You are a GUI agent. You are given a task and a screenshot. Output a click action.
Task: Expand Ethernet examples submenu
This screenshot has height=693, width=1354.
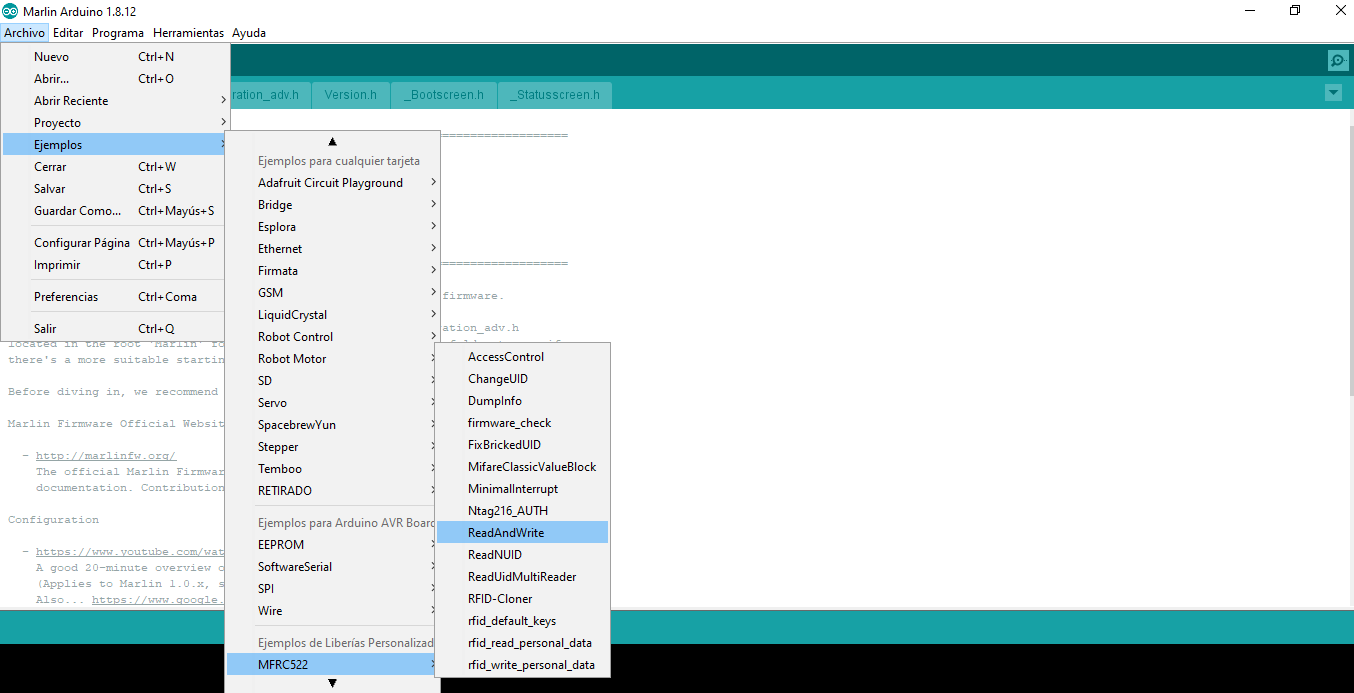coord(333,249)
